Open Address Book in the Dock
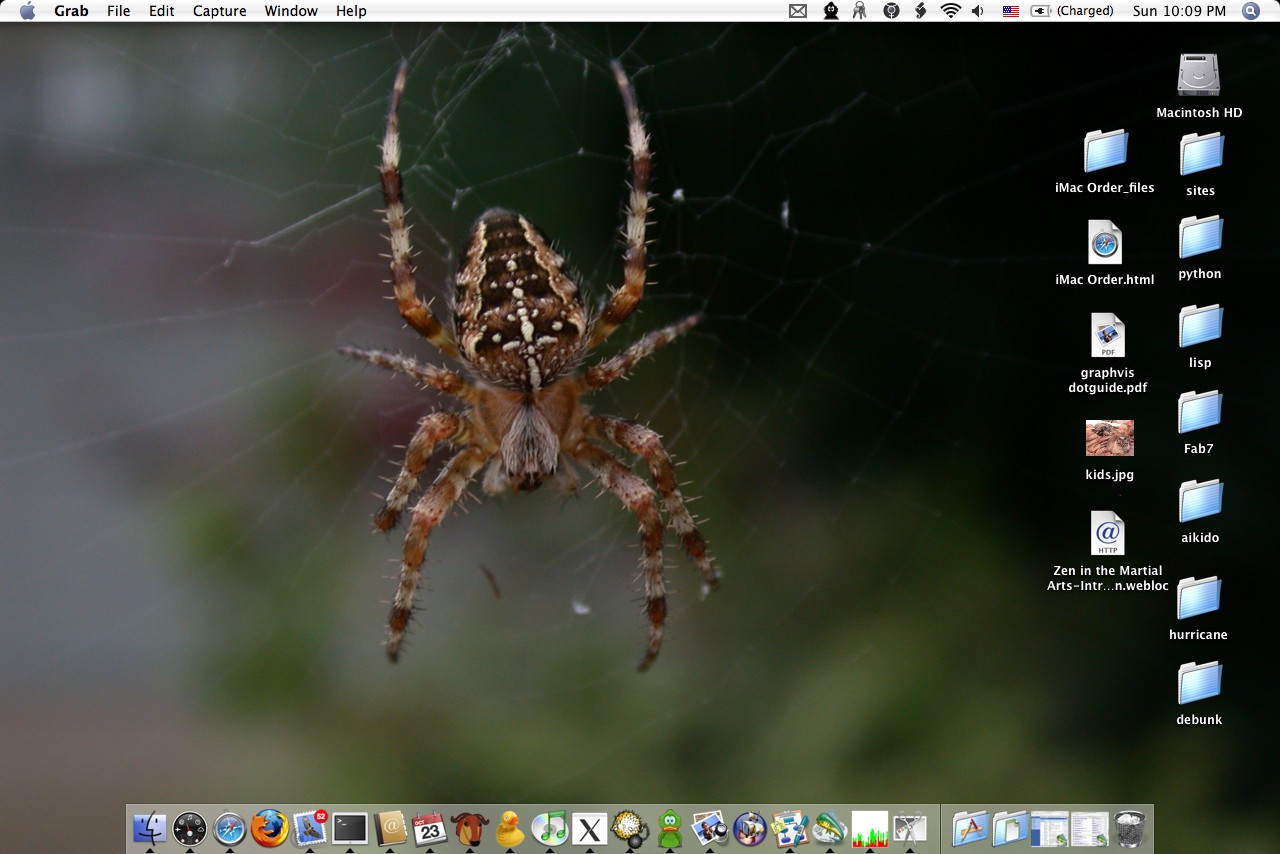Image resolution: width=1280 pixels, height=854 pixels. click(x=390, y=828)
